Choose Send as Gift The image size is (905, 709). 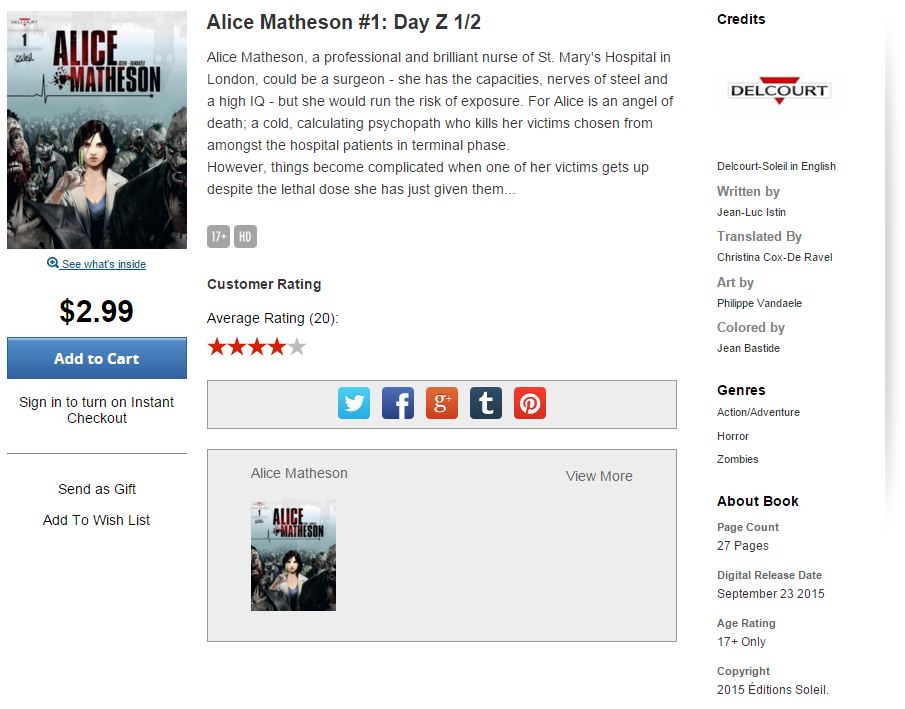(97, 489)
